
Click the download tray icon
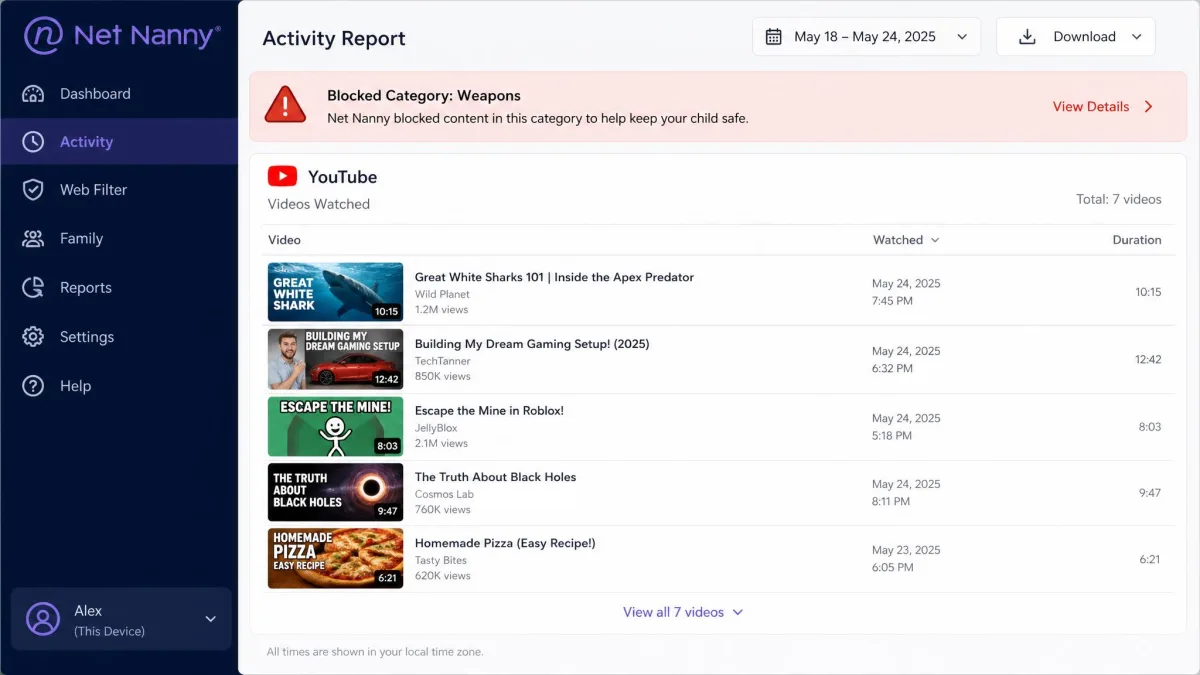pos(1027,37)
